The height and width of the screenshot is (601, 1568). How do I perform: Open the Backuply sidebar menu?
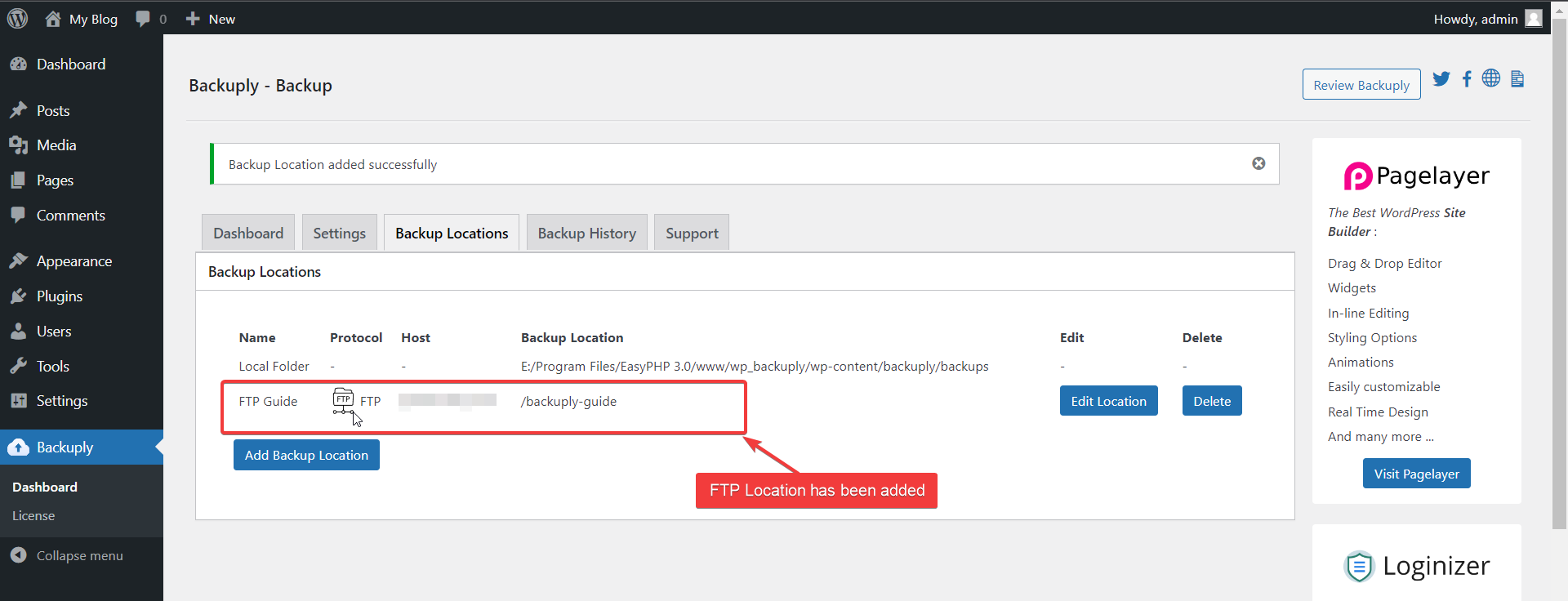point(82,447)
